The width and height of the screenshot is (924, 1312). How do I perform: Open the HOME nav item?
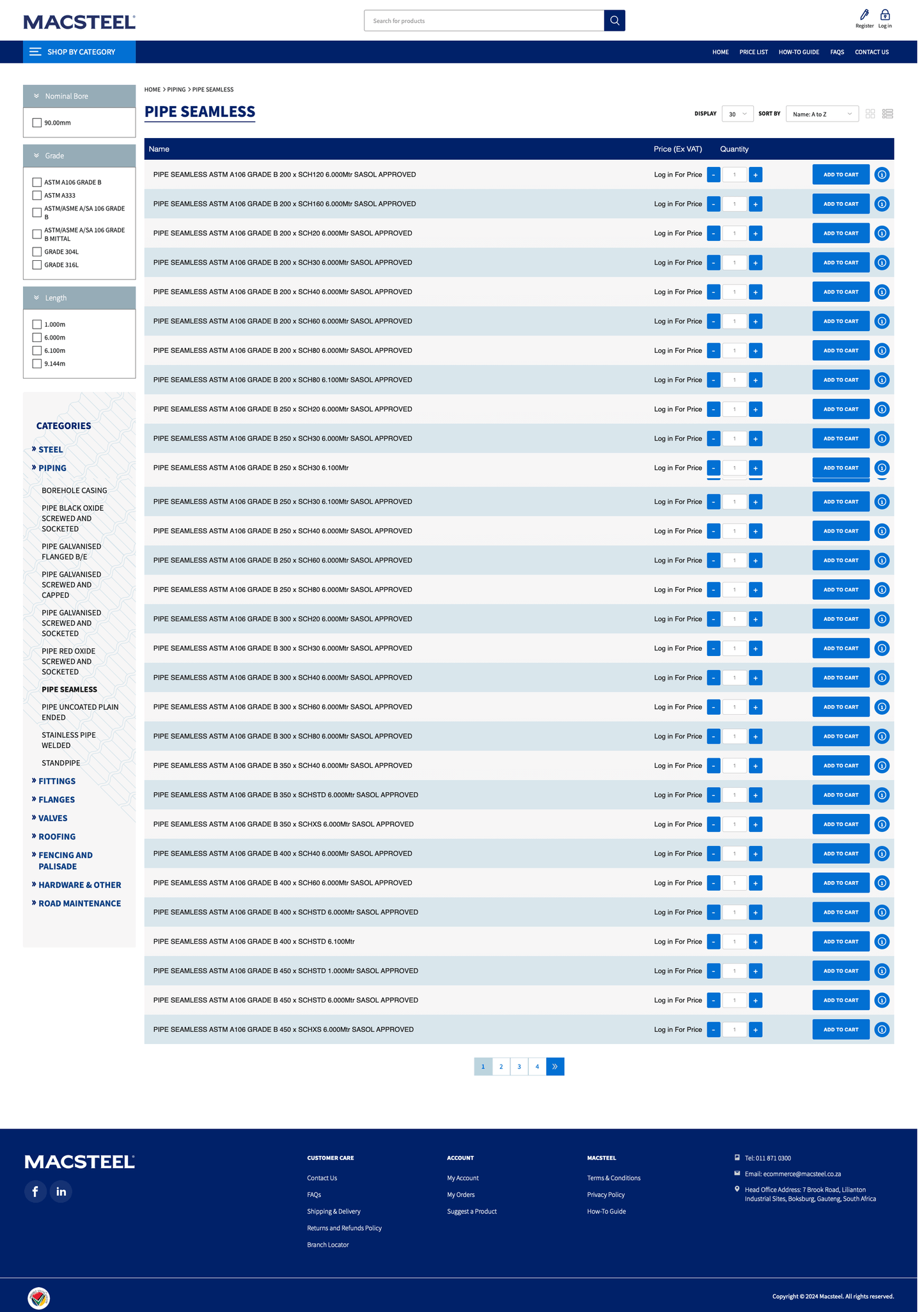pos(721,52)
